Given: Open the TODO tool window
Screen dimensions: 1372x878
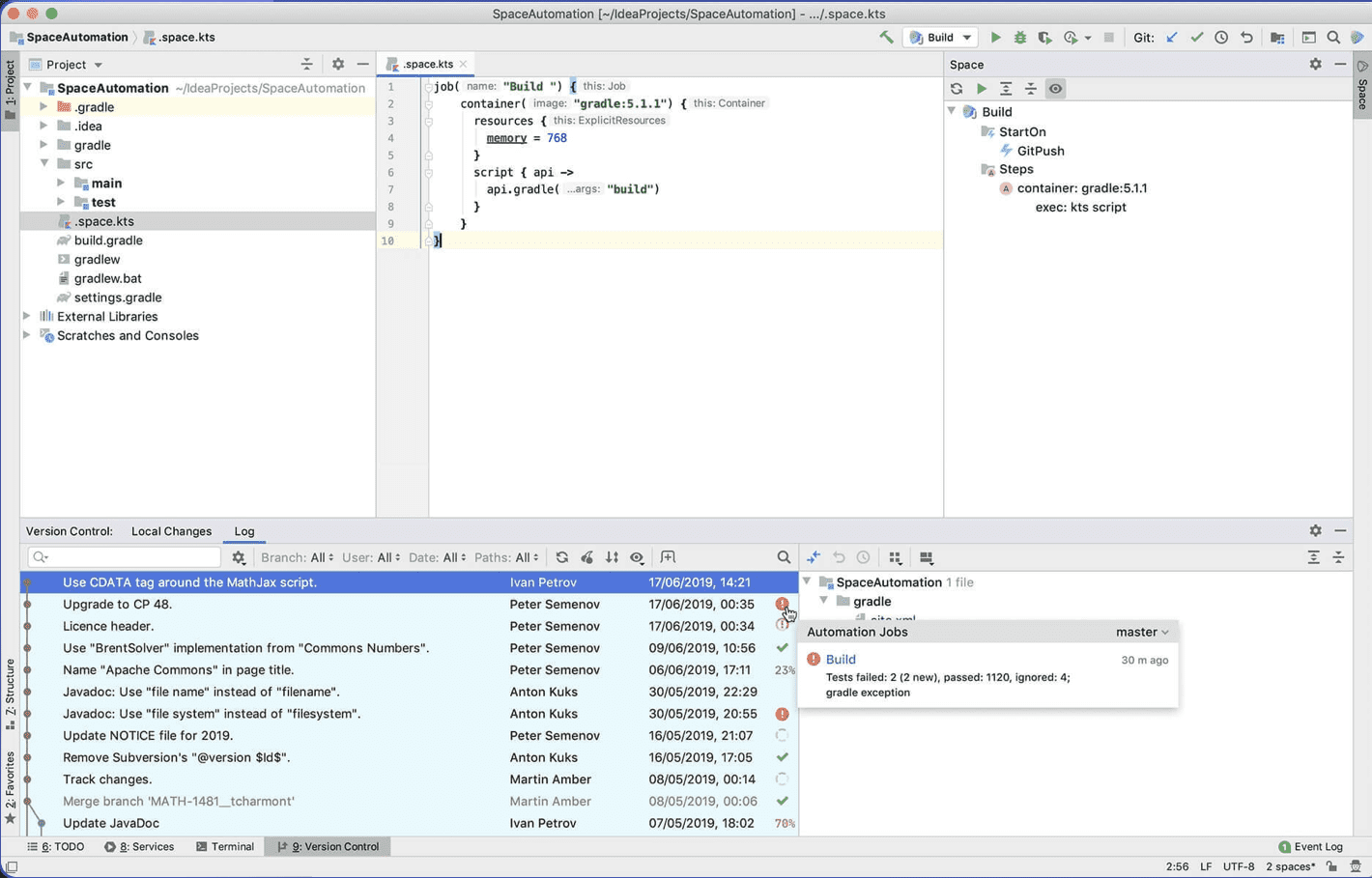Looking at the screenshot, I should pos(56,846).
